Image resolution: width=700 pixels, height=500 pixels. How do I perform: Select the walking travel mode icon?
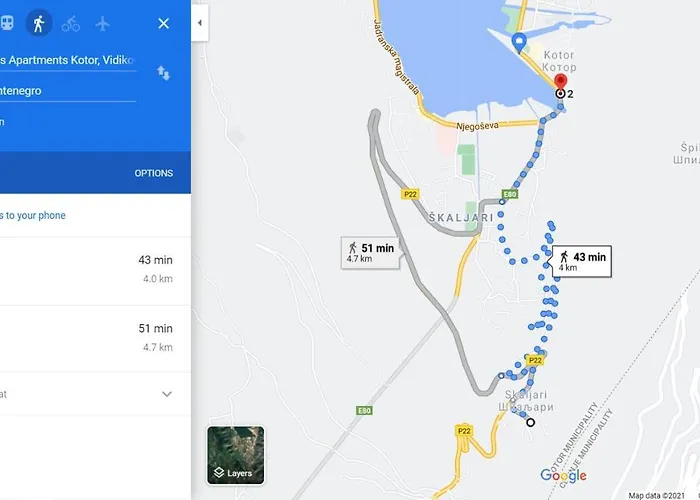[x=39, y=23]
